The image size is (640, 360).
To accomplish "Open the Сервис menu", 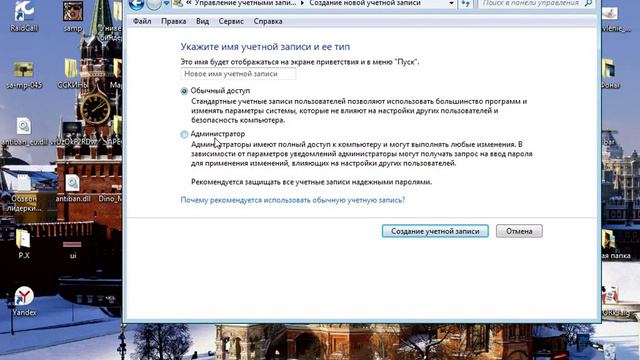I will click(x=231, y=21).
